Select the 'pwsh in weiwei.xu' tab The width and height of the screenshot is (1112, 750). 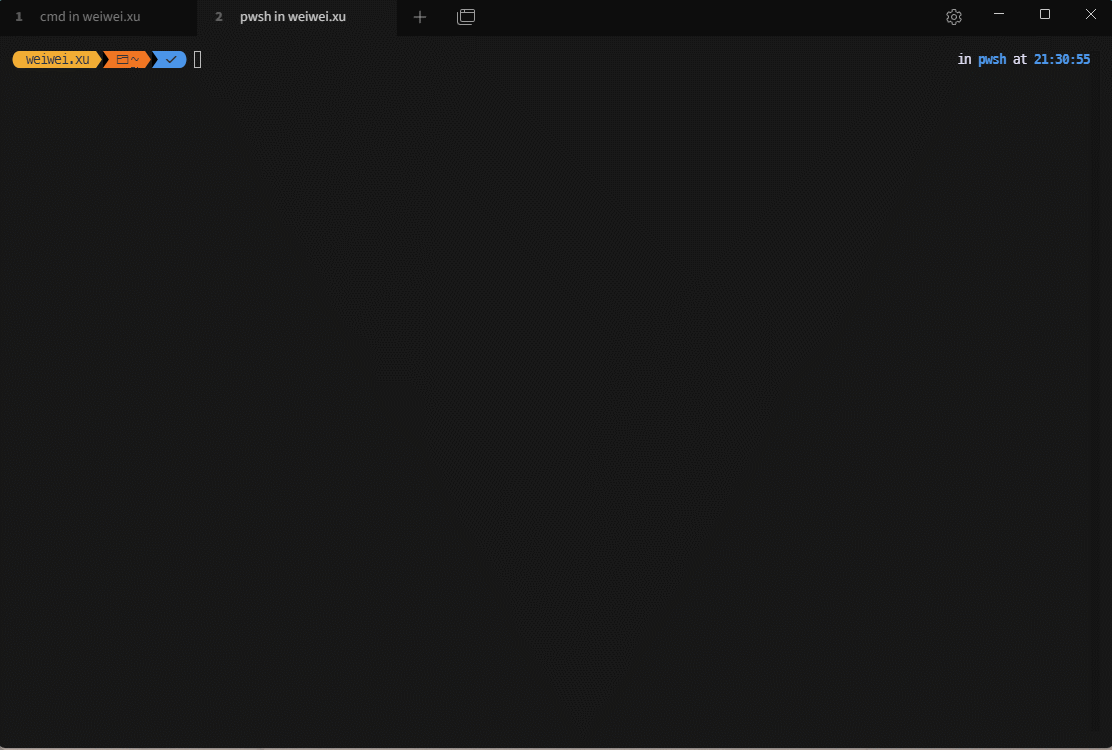292,17
